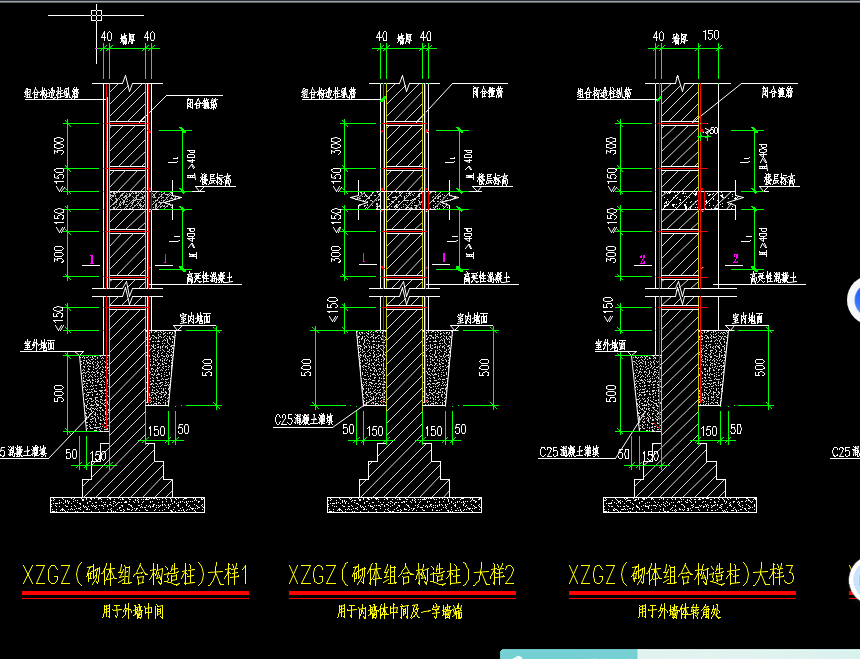This screenshot has height=659, width=860.
Task: Click the 室外地面 label in detail 1
Action: tap(39, 343)
